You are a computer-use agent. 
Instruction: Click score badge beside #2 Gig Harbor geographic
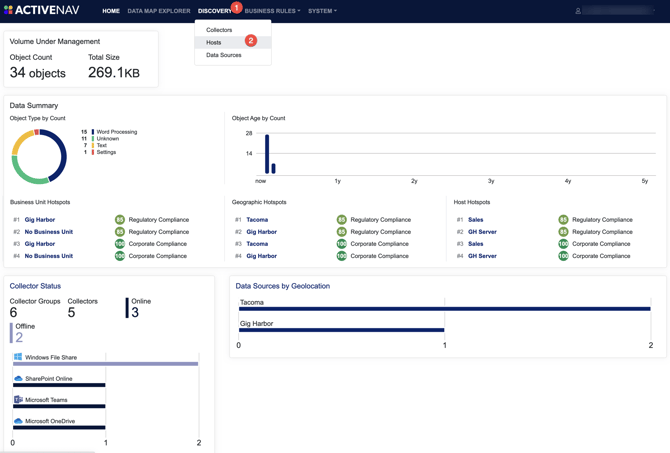point(341,232)
